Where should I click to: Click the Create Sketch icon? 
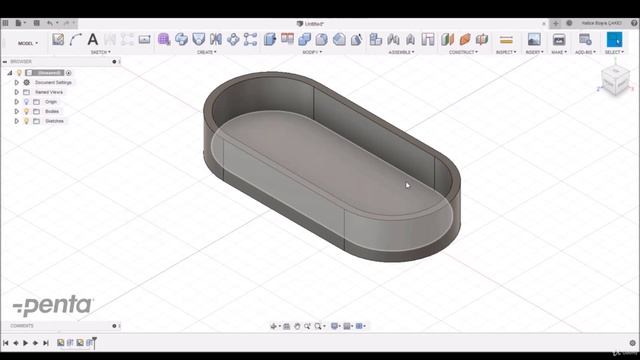[x=58, y=39]
